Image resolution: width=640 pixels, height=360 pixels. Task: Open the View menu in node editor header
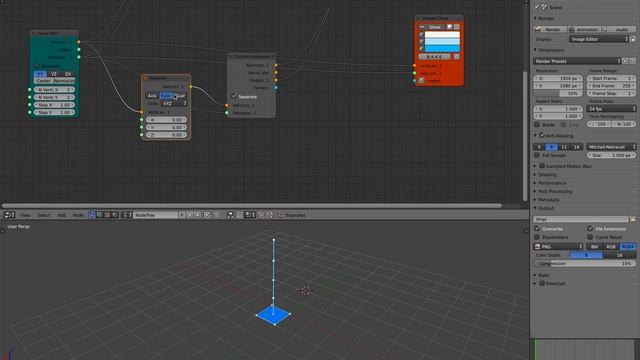coord(25,215)
